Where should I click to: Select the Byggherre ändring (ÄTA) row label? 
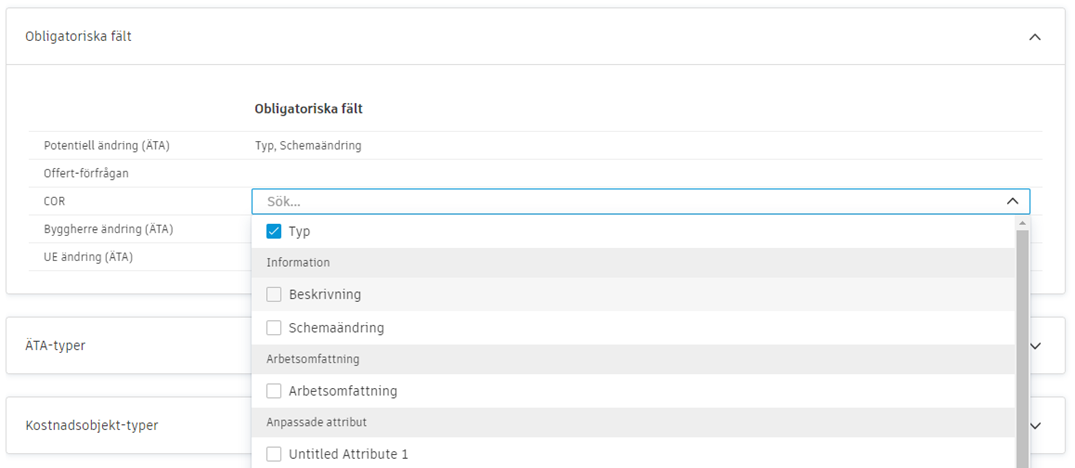tap(108, 229)
